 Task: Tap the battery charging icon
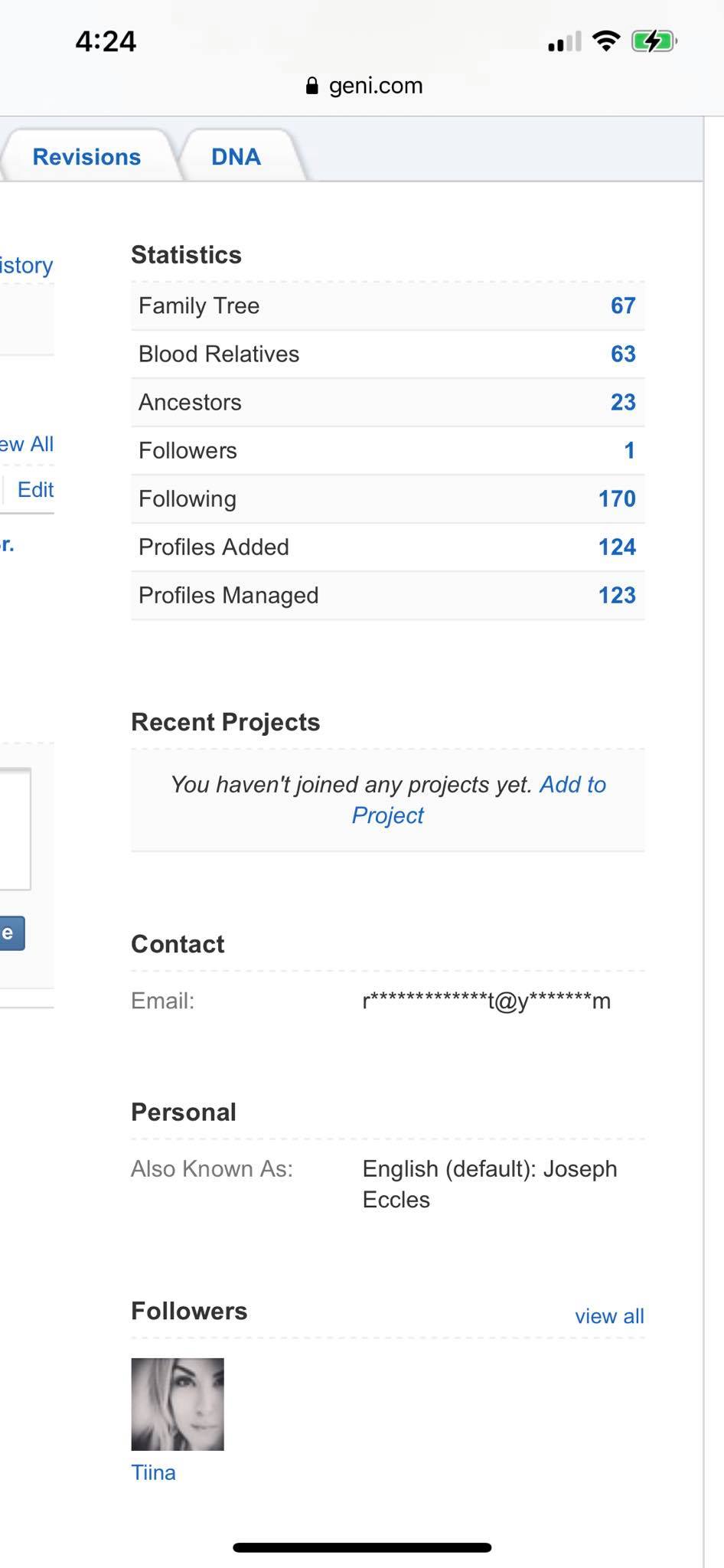point(653,41)
